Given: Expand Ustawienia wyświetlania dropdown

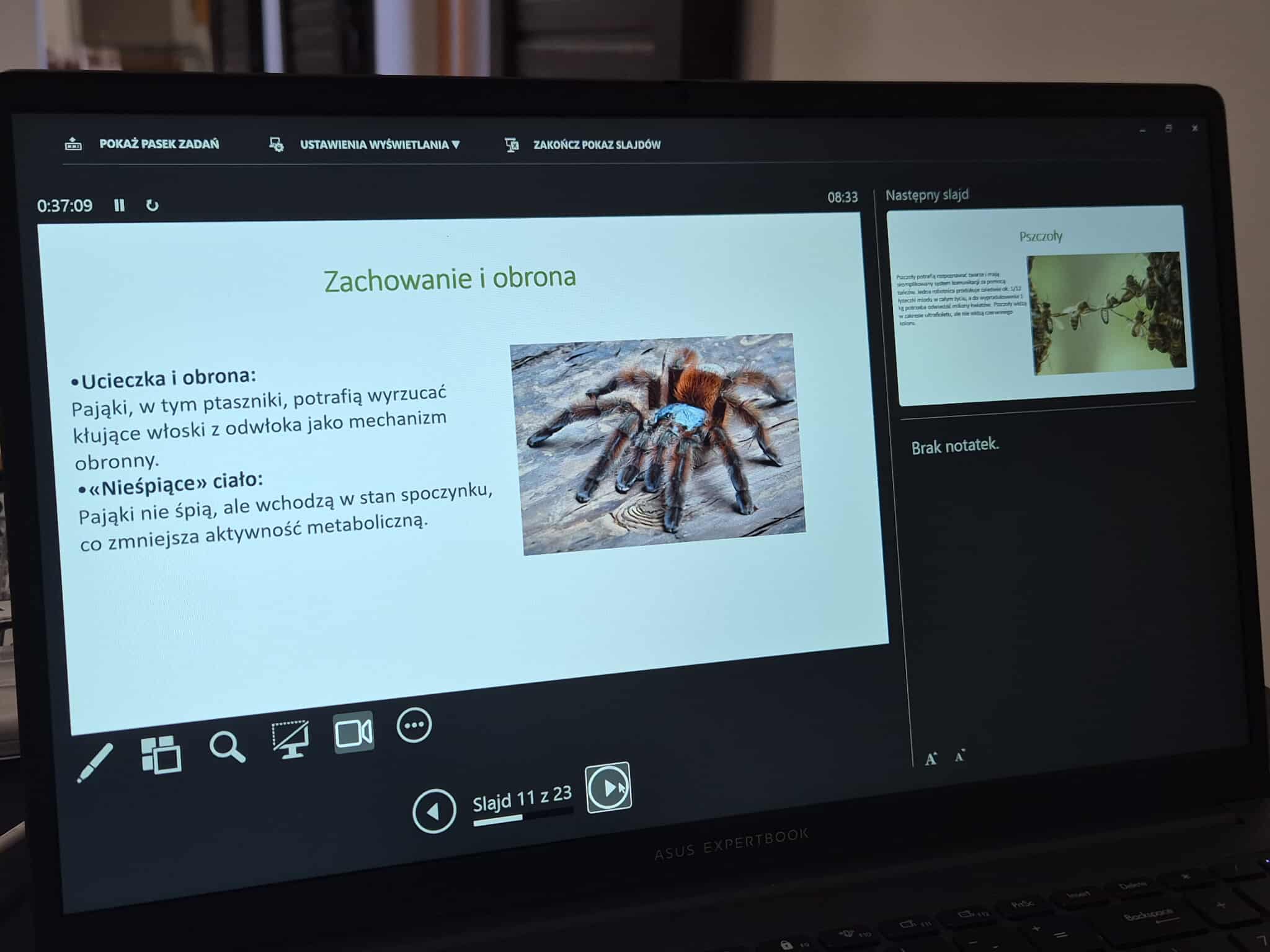Looking at the screenshot, I should coord(379,144).
